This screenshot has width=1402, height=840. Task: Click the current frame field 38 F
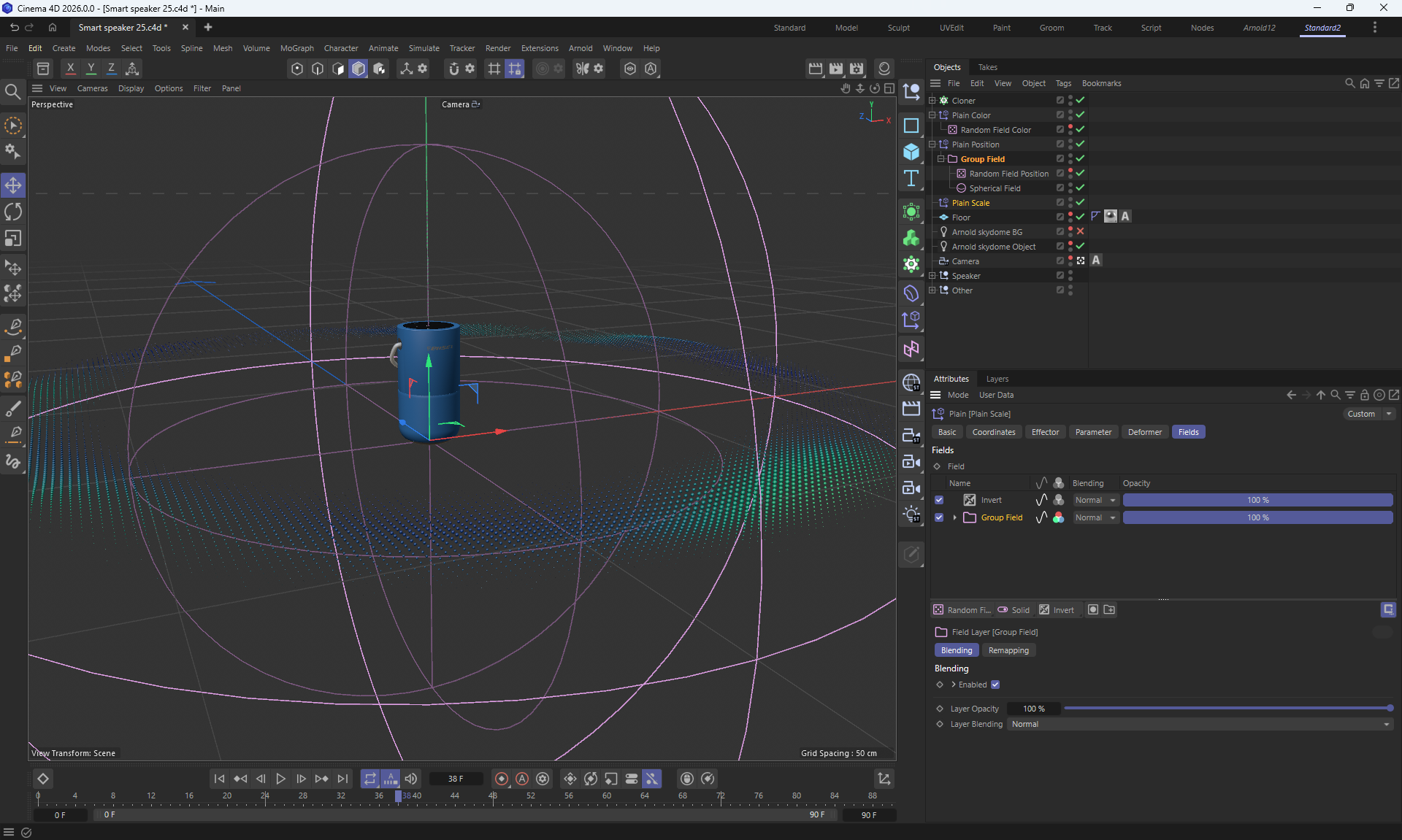[456, 779]
